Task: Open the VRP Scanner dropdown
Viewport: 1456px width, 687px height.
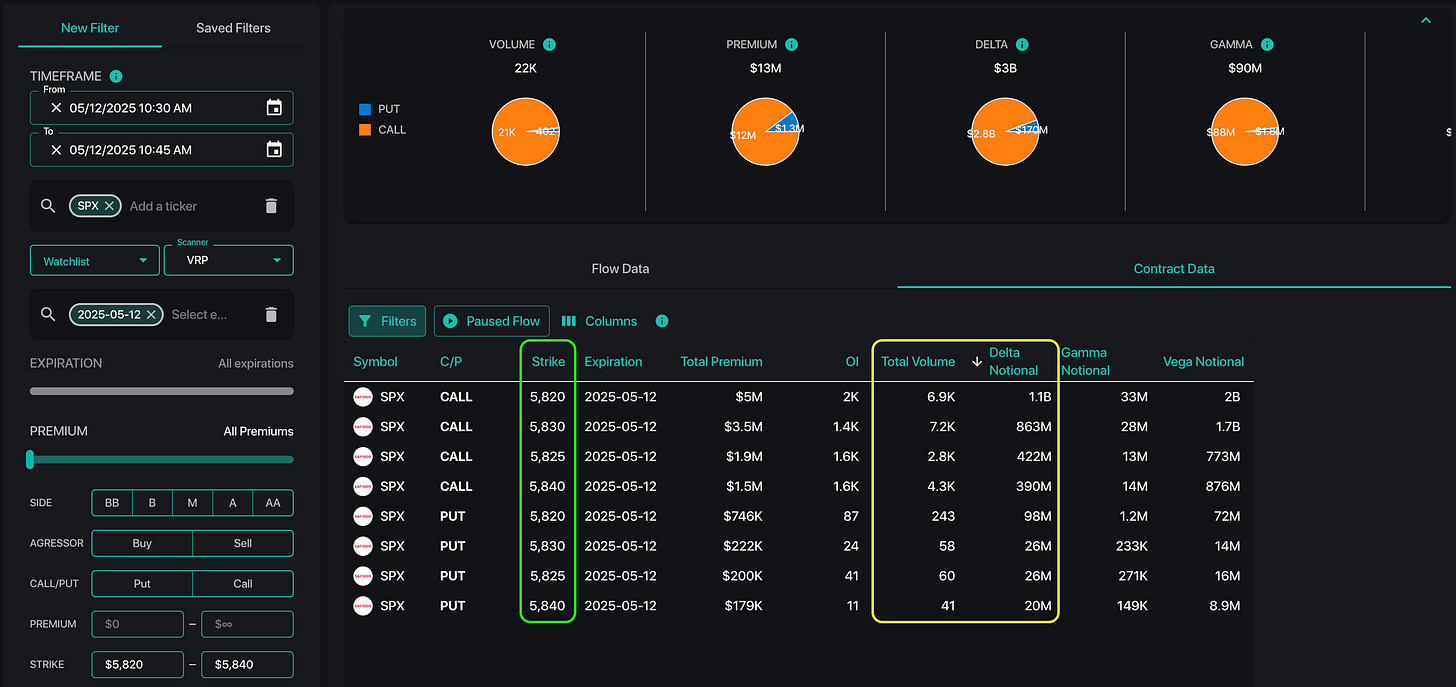Action: (x=228, y=261)
